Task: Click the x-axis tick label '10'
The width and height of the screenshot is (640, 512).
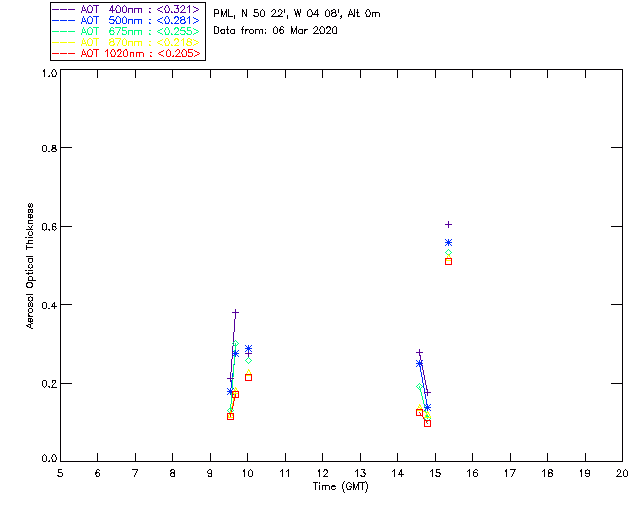Action: 247,473
